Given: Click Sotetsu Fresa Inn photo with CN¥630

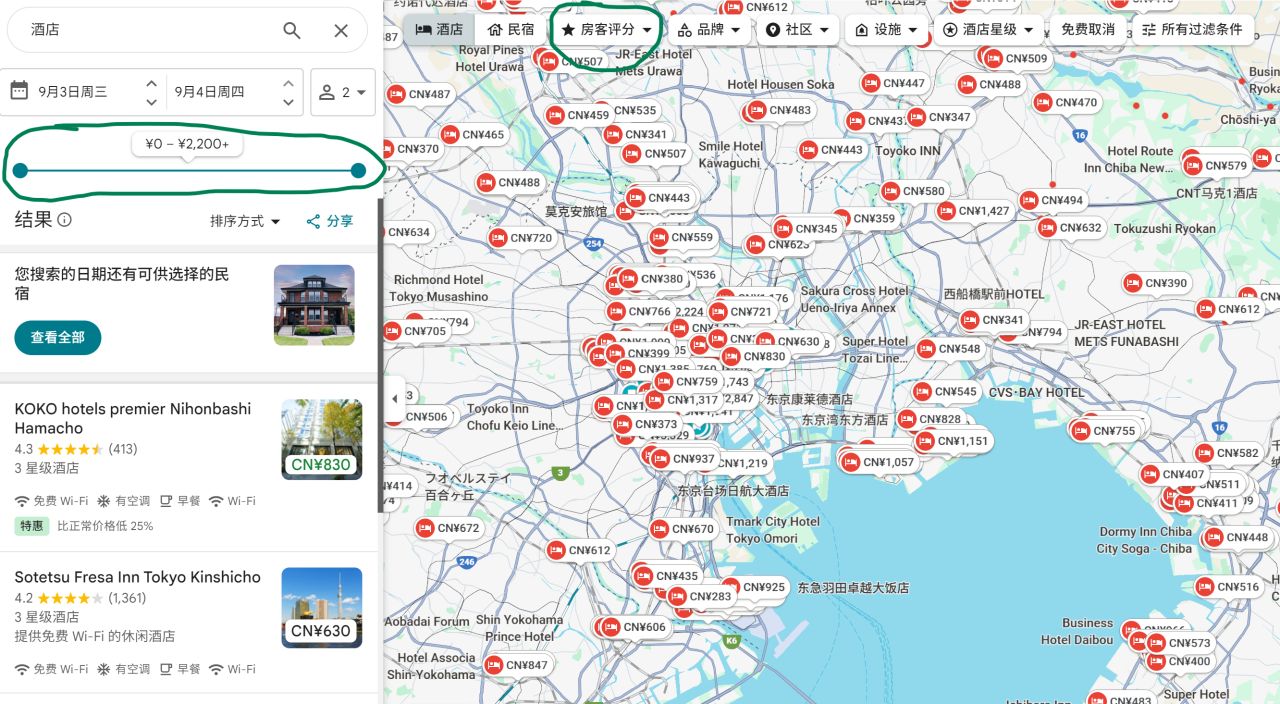Looking at the screenshot, I should (x=322, y=608).
